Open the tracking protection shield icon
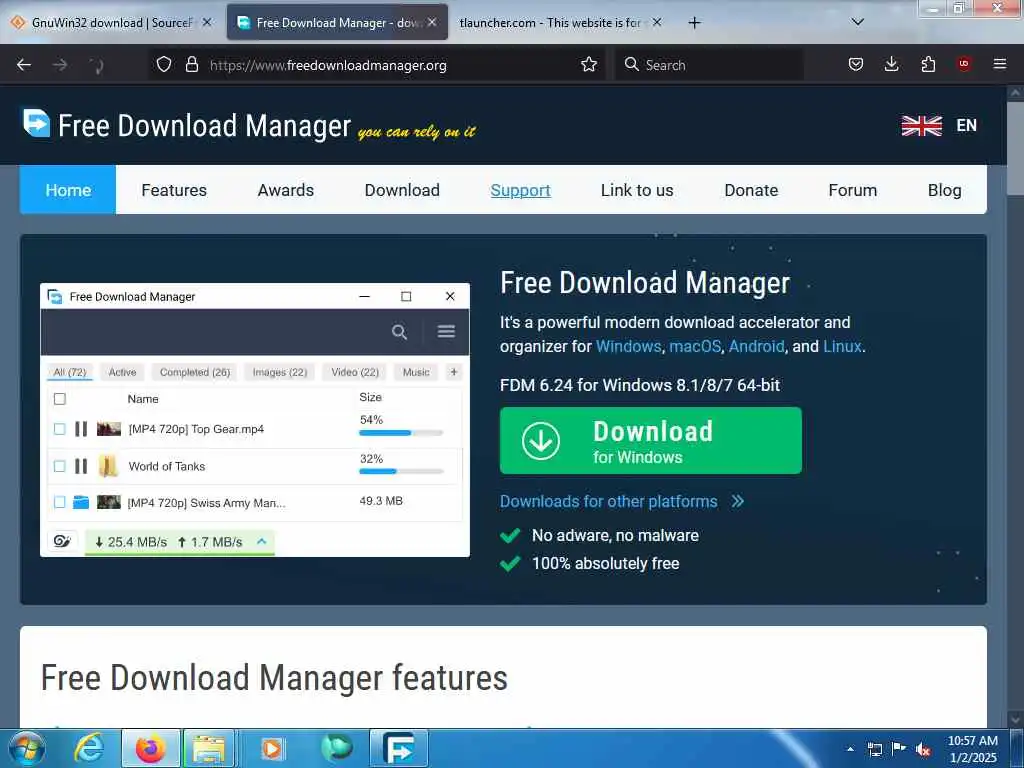1024x768 pixels. pos(164,65)
